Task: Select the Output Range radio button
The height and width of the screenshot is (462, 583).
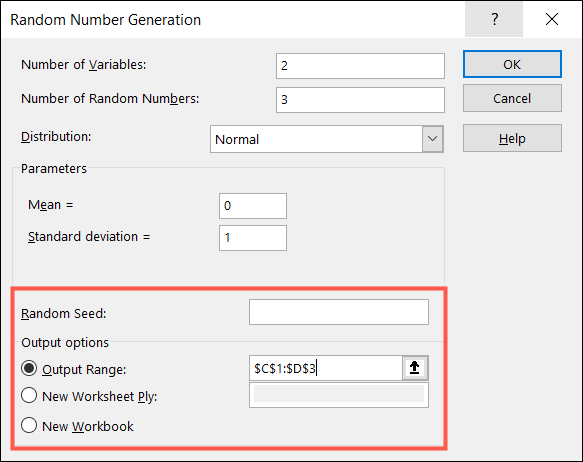Action: (x=29, y=369)
